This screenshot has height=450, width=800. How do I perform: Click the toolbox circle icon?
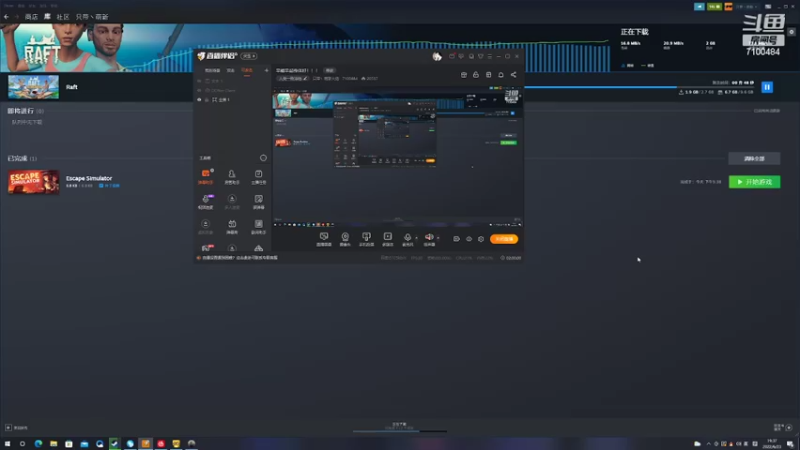(263, 158)
